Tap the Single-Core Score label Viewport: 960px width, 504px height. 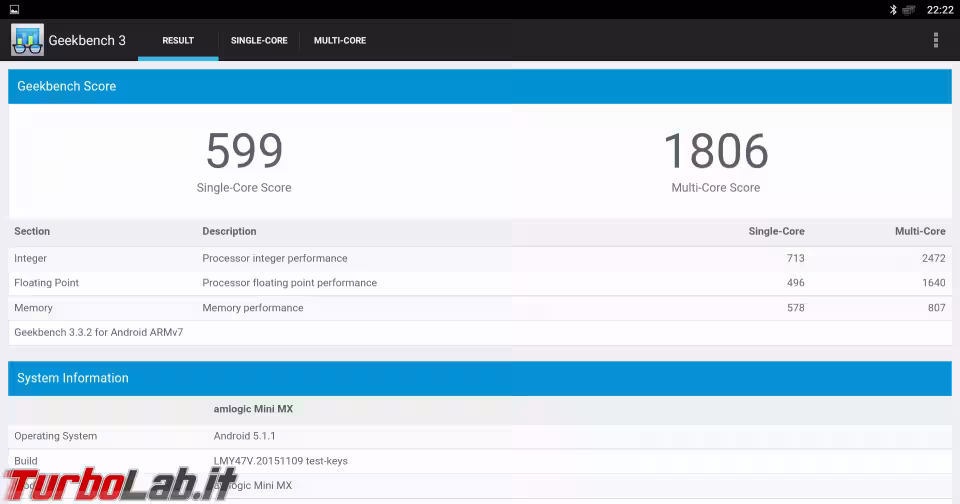tap(244, 187)
